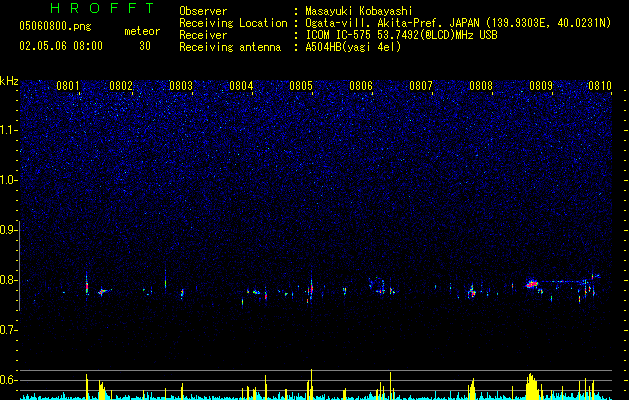Screen dimensions: 629x400
Task: Click the 1.0 kHz axis label
Action: (9, 180)
